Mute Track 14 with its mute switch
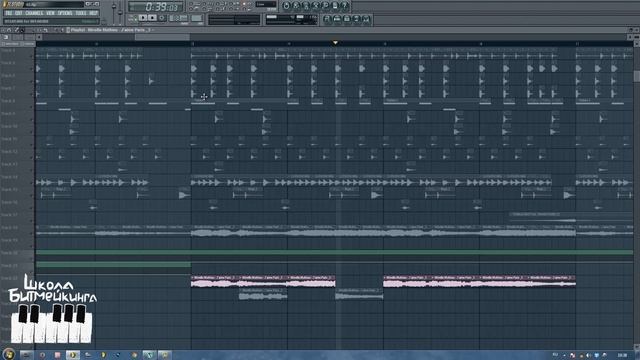This screenshot has height=360, width=640. click(x=32, y=183)
